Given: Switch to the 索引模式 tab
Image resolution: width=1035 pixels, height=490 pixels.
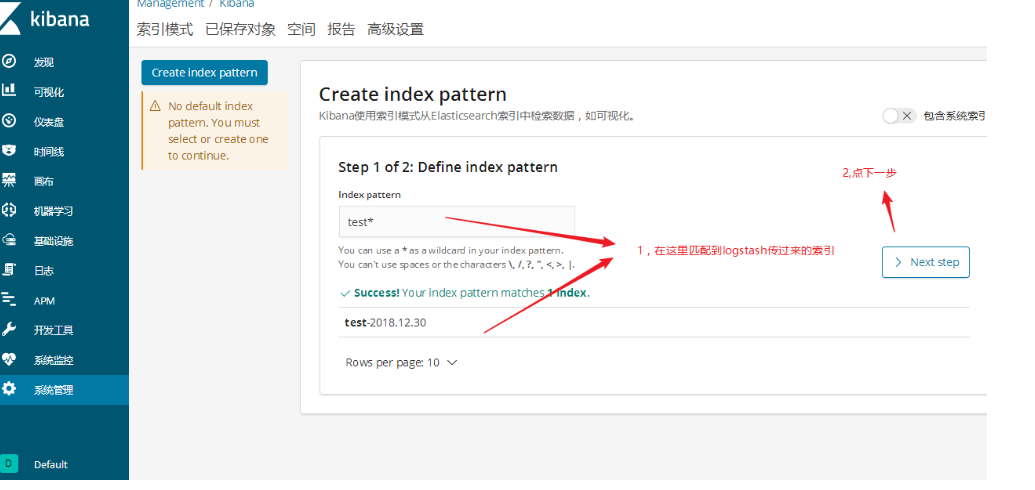Looking at the screenshot, I should coord(165,30).
